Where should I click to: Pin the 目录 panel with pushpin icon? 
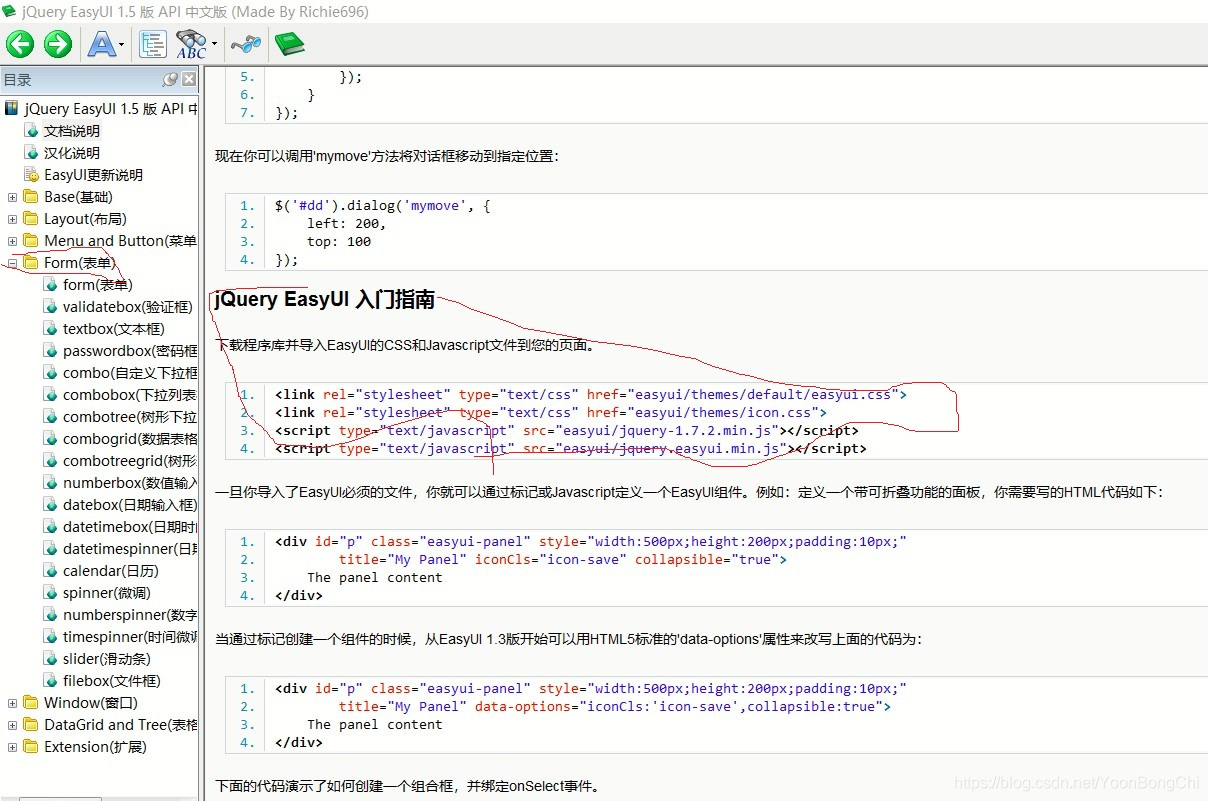click(x=170, y=79)
